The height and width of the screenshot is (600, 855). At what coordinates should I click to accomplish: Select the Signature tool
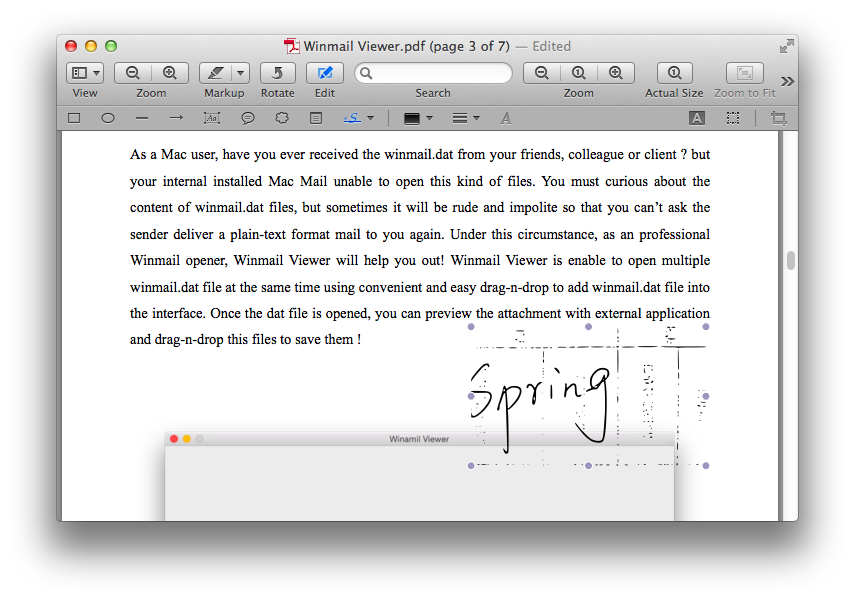(x=352, y=118)
